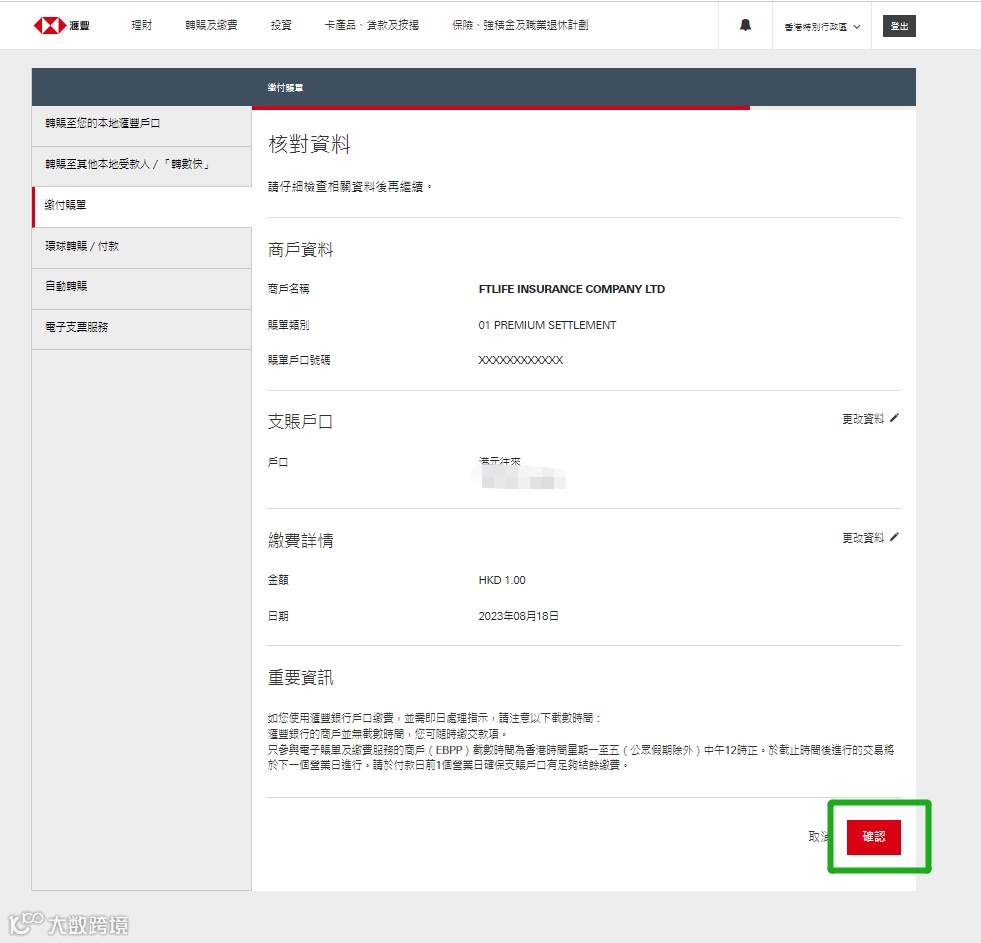Click the red 確認 confirm button
Viewport: 981px width, 943px height.
pyautogui.click(x=873, y=837)
